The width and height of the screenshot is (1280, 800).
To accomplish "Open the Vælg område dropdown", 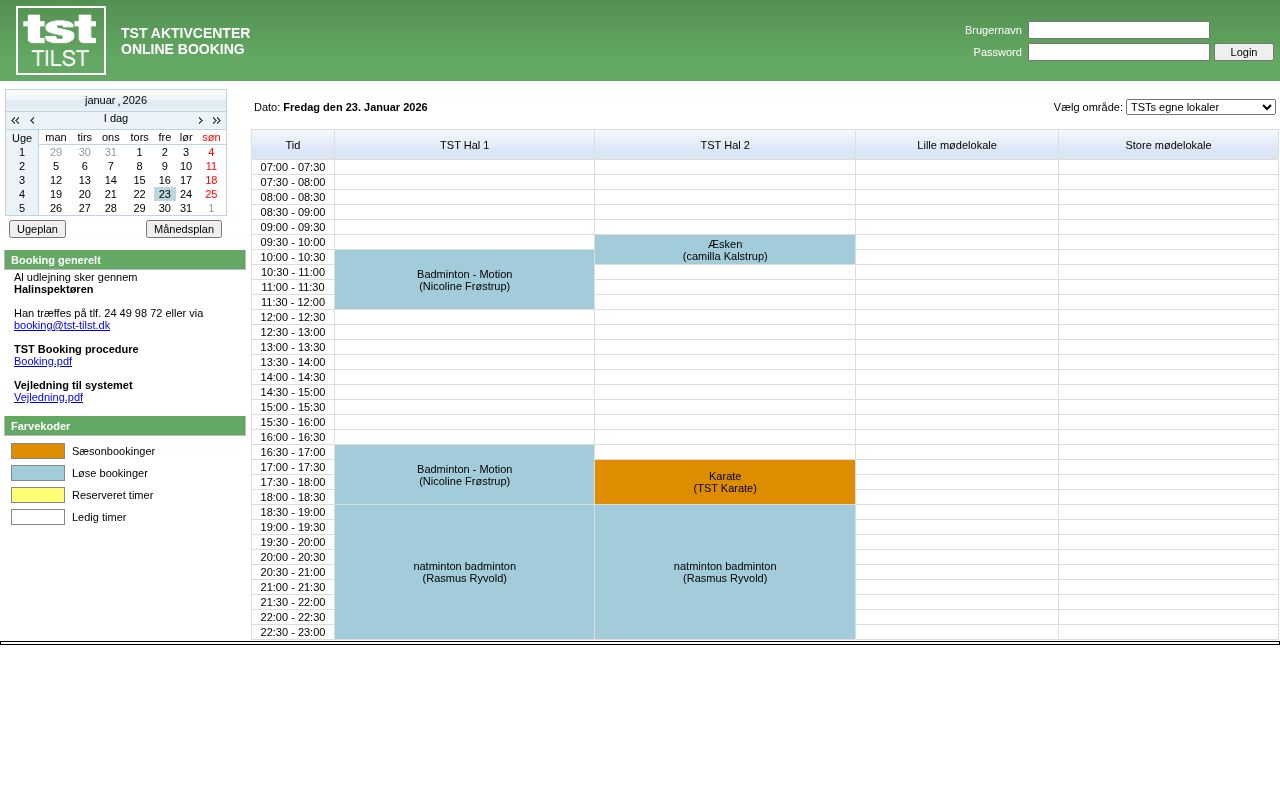I will [x=1200, y=107].
